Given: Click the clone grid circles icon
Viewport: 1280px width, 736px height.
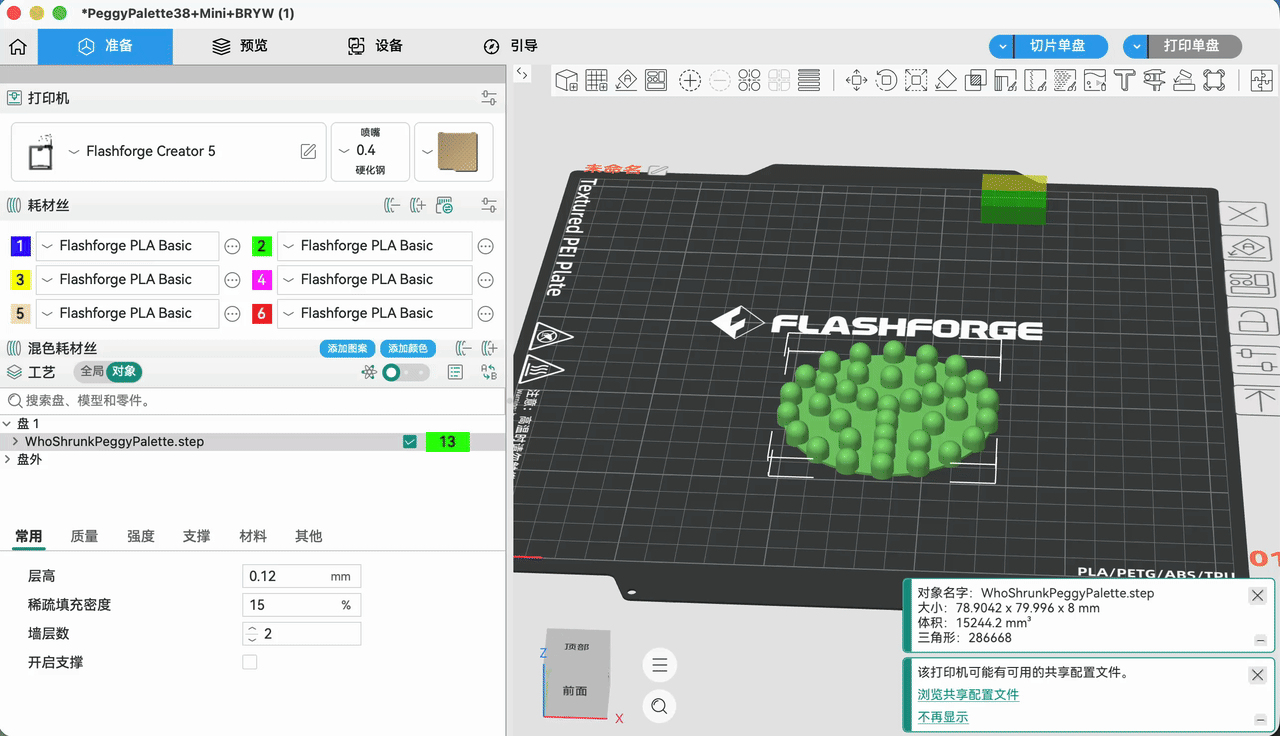Looking at the screenshot, I should [x=750, y=81].
